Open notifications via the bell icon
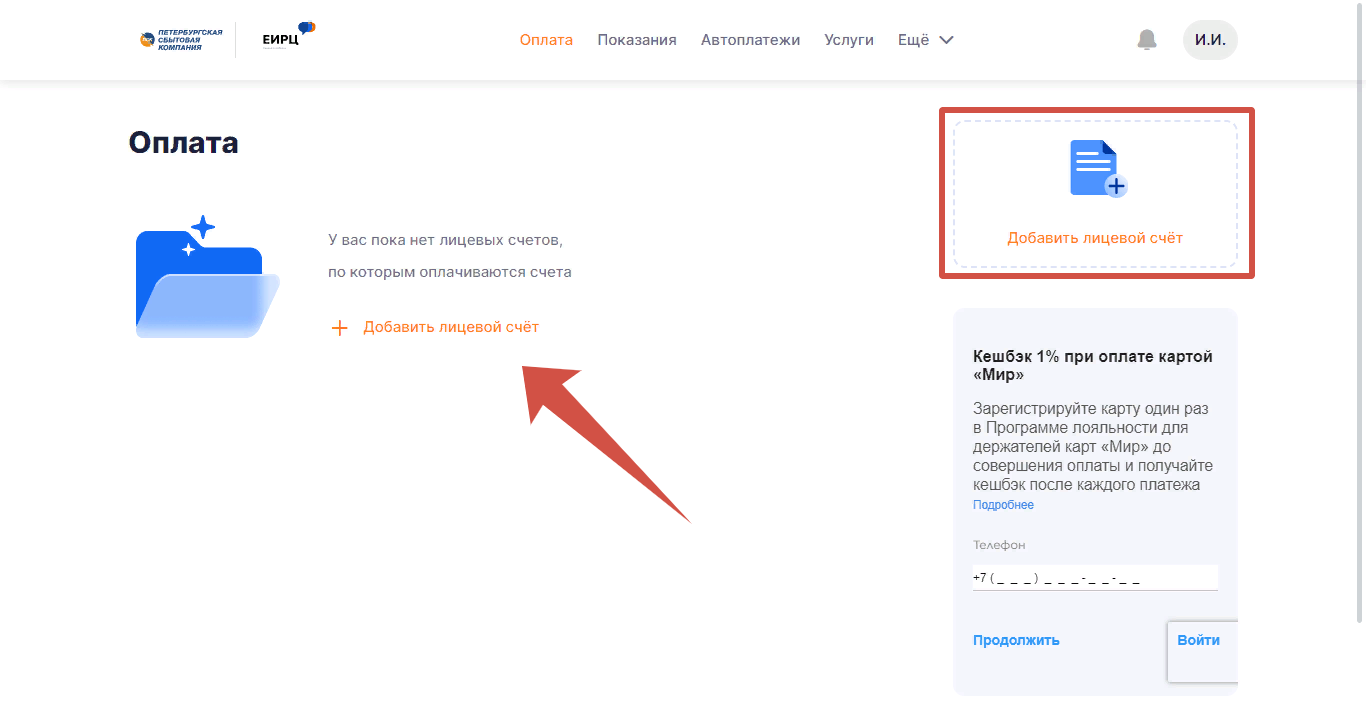The height and width of the screenshot is (714, 1366). point(1146,40)
